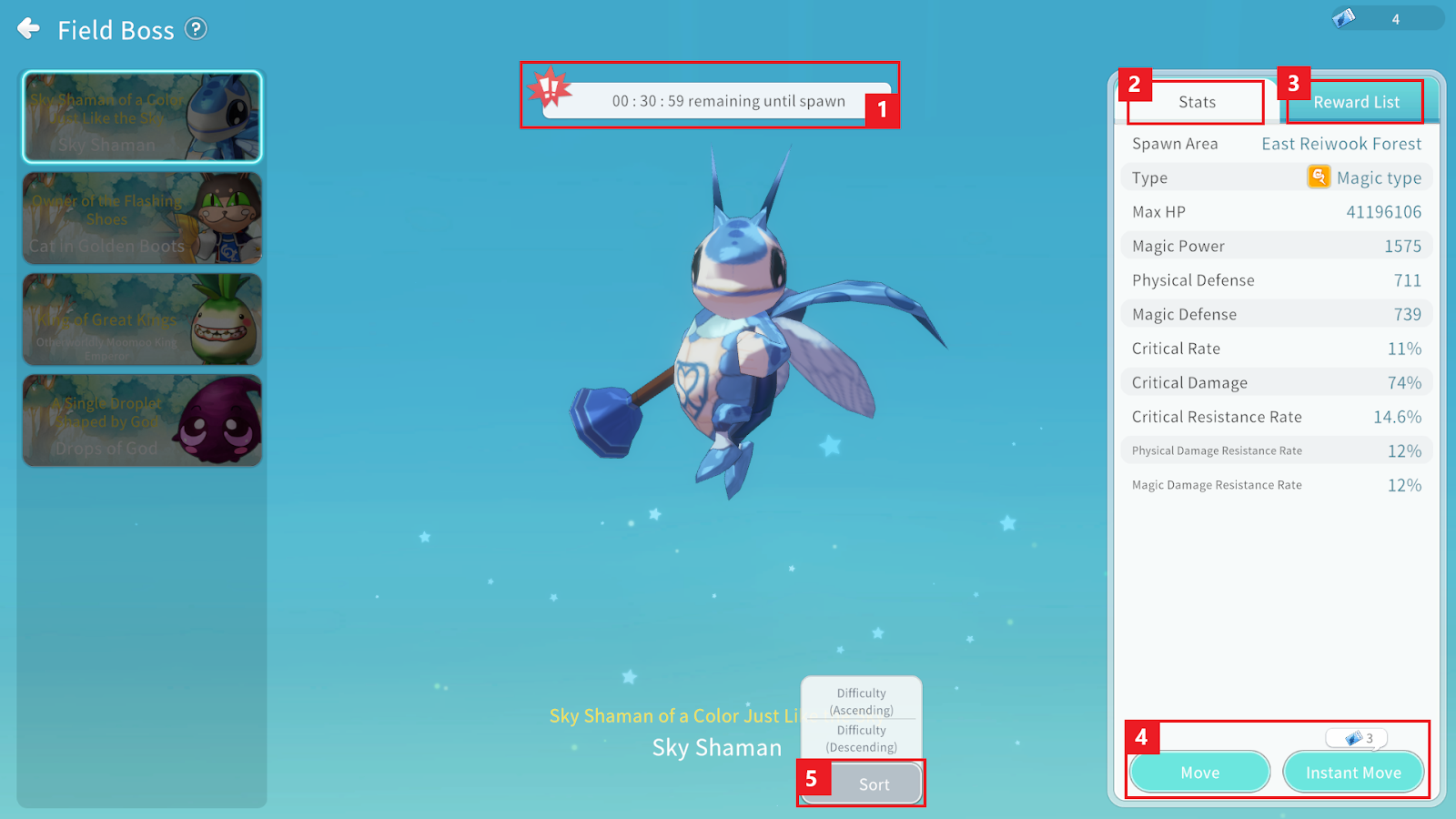The height and width of the screenshot is (819, 1456).
Task: Select the Cat in Golden Boots boss
Action: pyautogui.click(x=142, y=218)
